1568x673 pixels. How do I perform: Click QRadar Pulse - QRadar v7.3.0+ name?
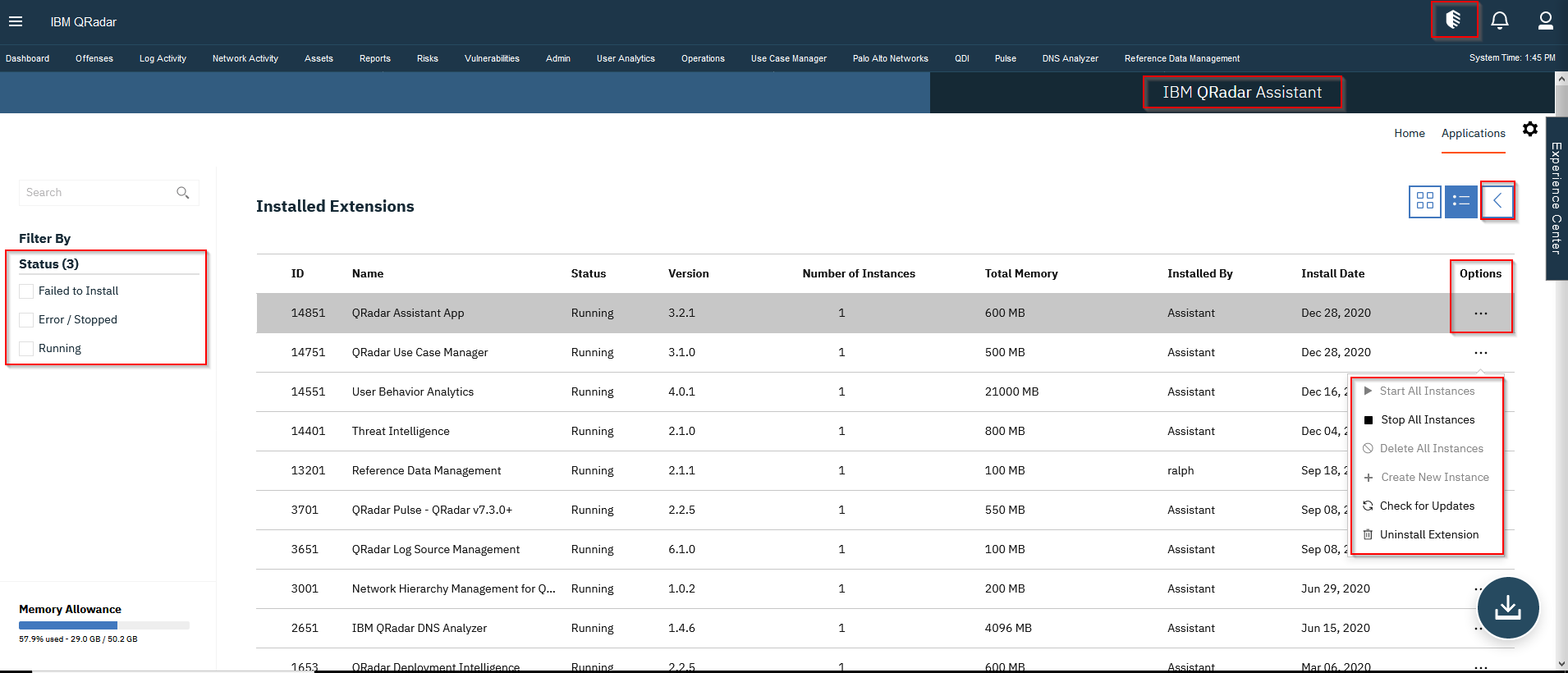pyautogui.click(x=432, y=510)
